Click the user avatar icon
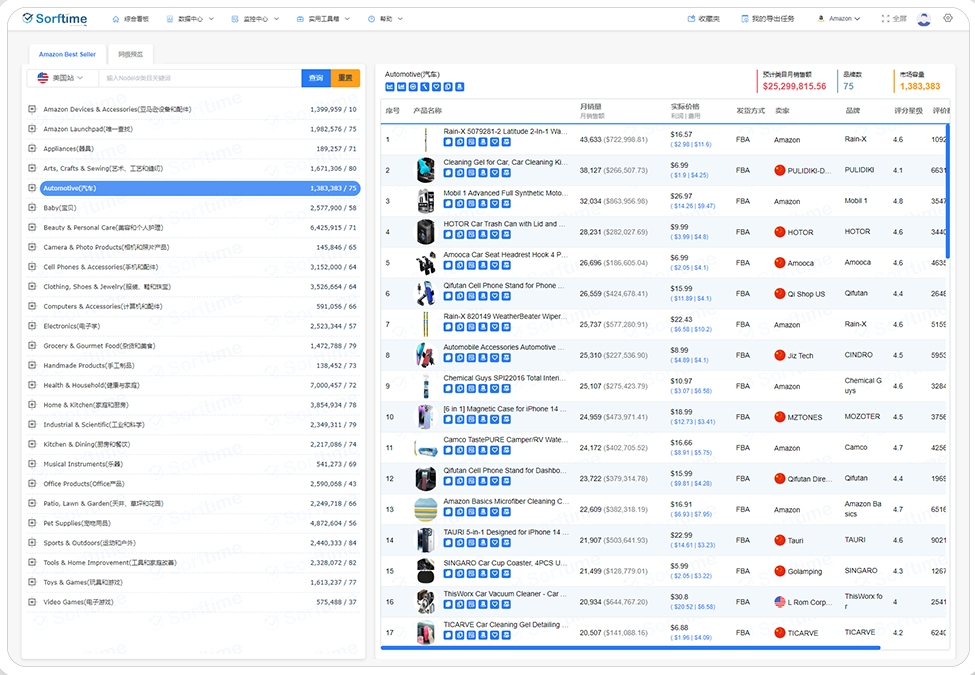Screen dimensions: 975x675 pyautogui.click(x=923, y=19)
